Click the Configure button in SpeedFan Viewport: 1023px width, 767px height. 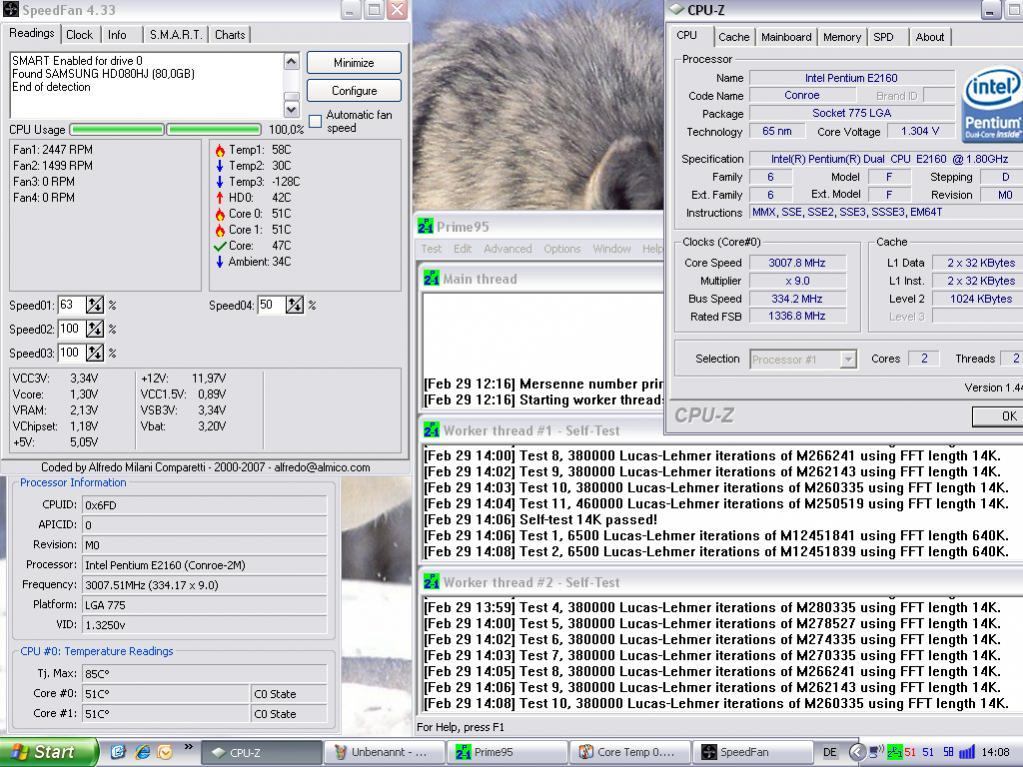354,91
